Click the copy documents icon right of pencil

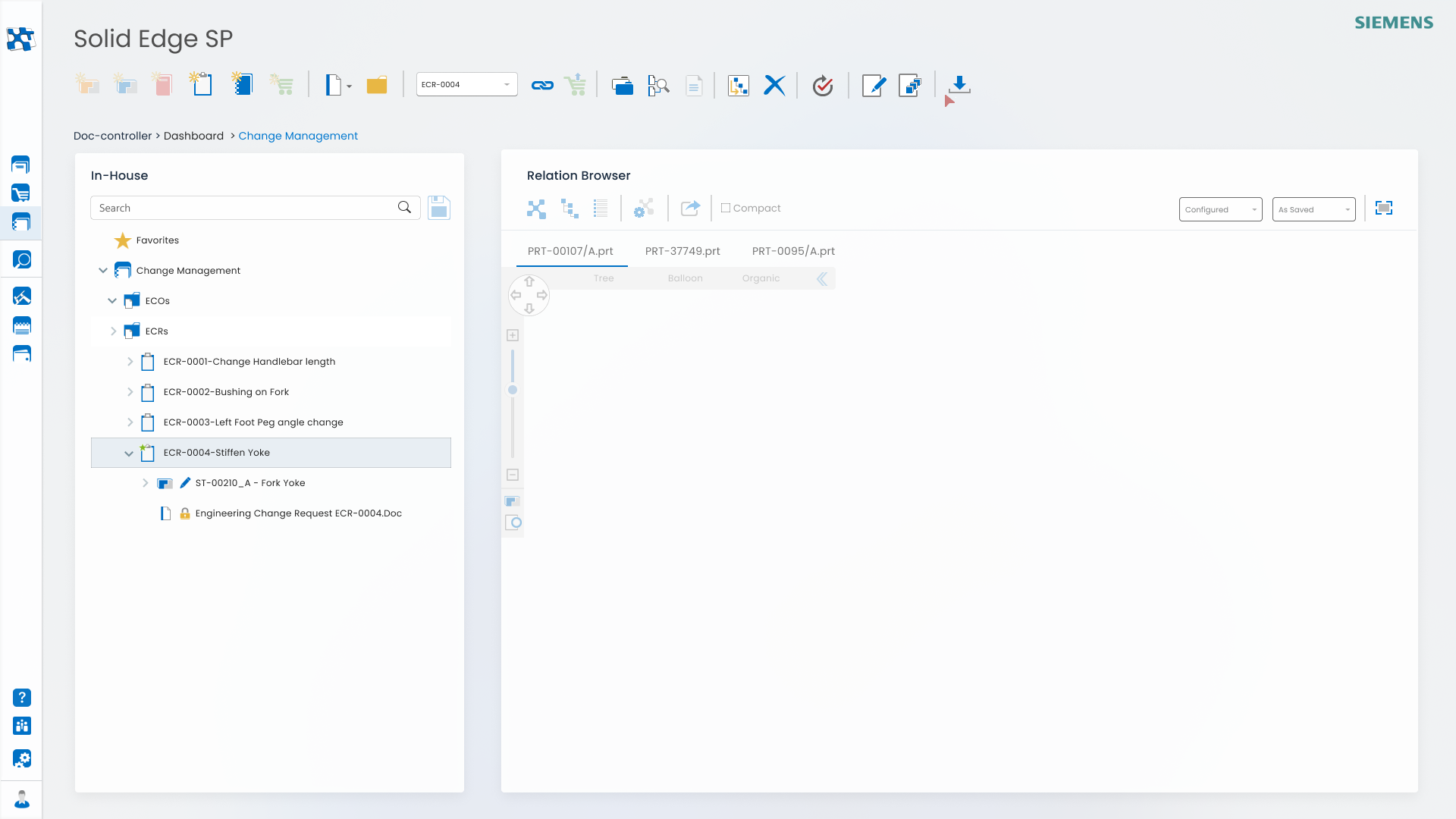[910, 85]
